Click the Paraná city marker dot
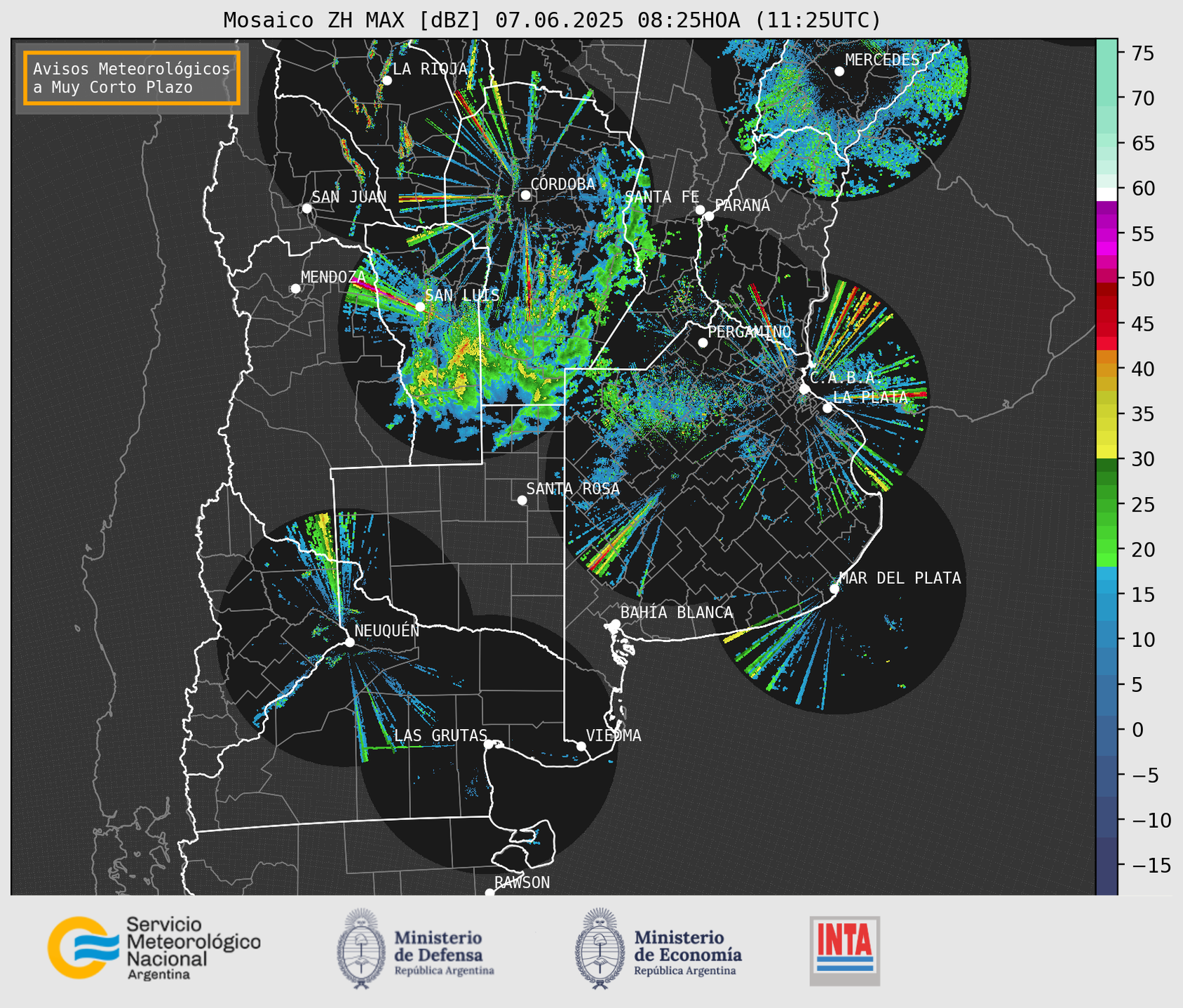The image size is (1183, 1008). click(x=709, y=216)
